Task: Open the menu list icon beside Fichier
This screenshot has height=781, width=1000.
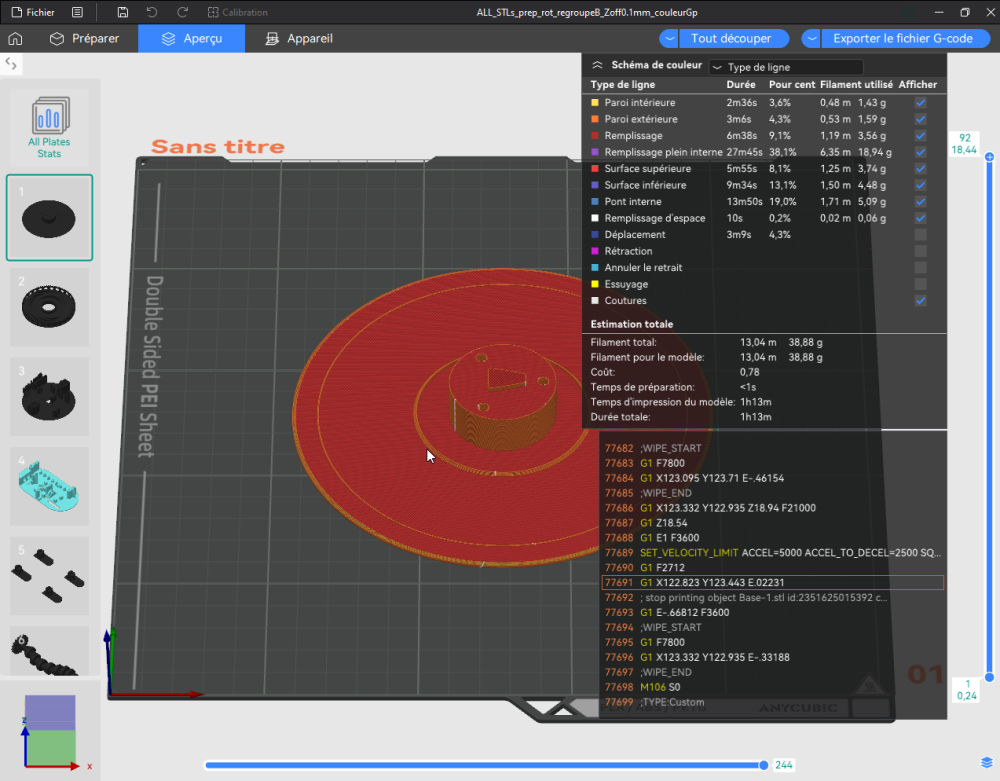Action: [77, 12]
